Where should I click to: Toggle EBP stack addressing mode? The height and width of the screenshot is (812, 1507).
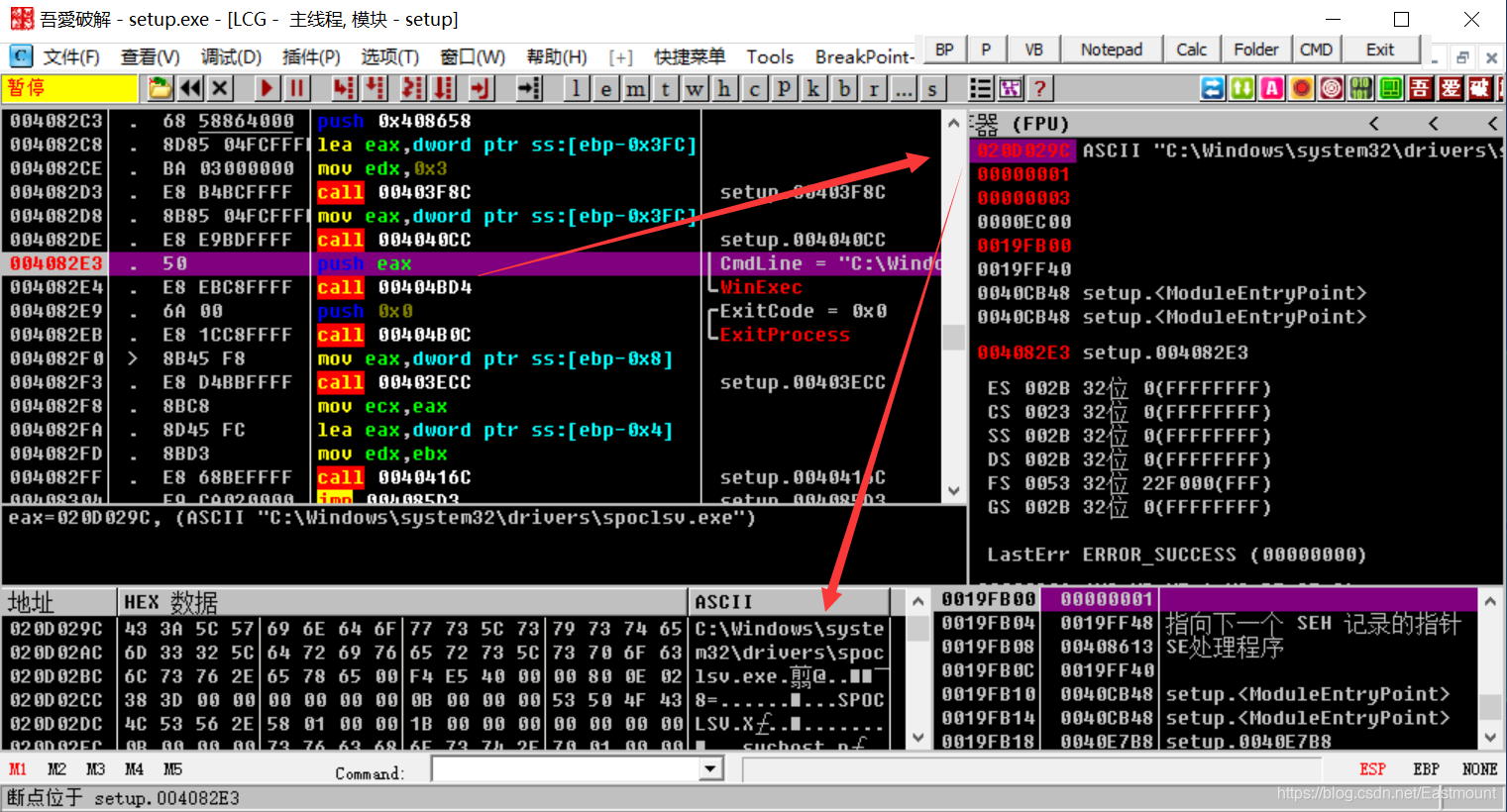(1427, 769)
